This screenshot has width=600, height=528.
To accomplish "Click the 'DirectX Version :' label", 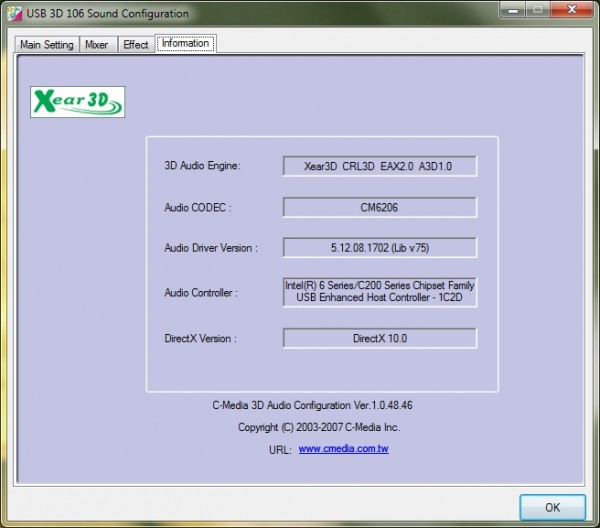I will click(x=201, y=339).
